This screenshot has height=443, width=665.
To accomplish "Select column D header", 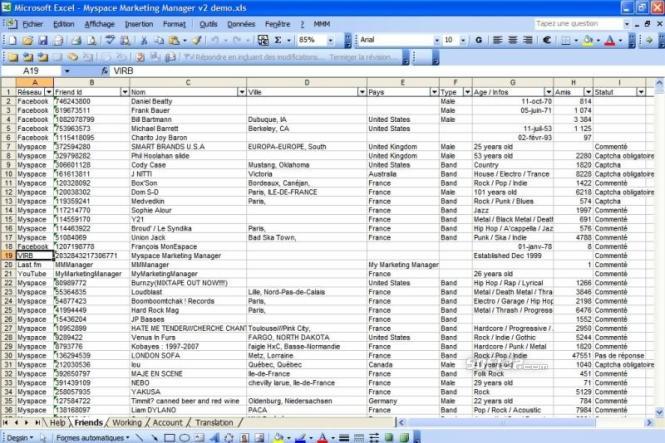I will [307, 82].
